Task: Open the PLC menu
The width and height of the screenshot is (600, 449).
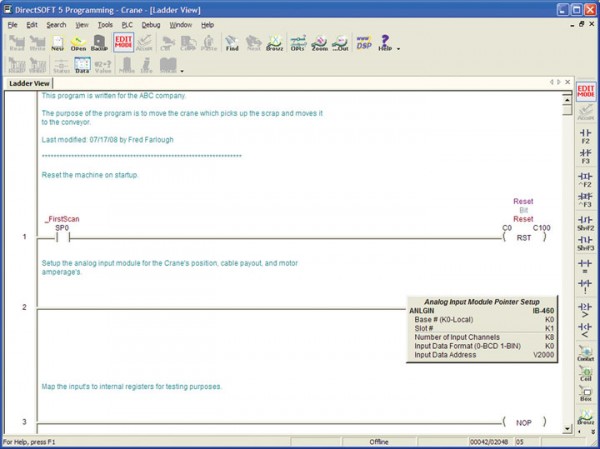Action: point(126,24)
